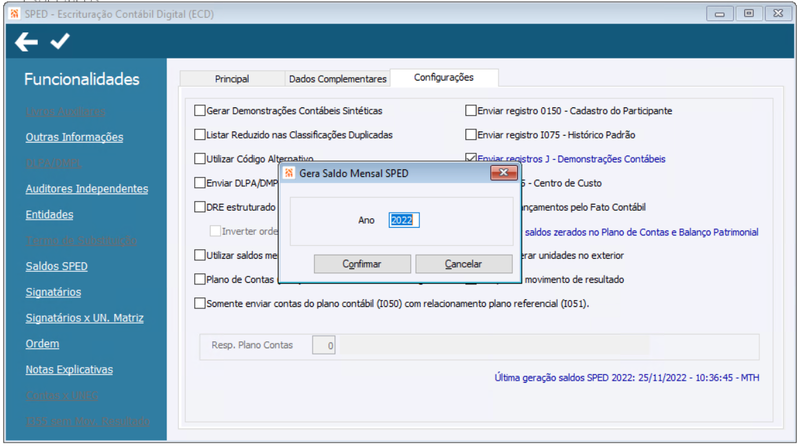Toggle Utilizar saldos mensais checkbox
800x446 pixels.
tap(200, 255)
